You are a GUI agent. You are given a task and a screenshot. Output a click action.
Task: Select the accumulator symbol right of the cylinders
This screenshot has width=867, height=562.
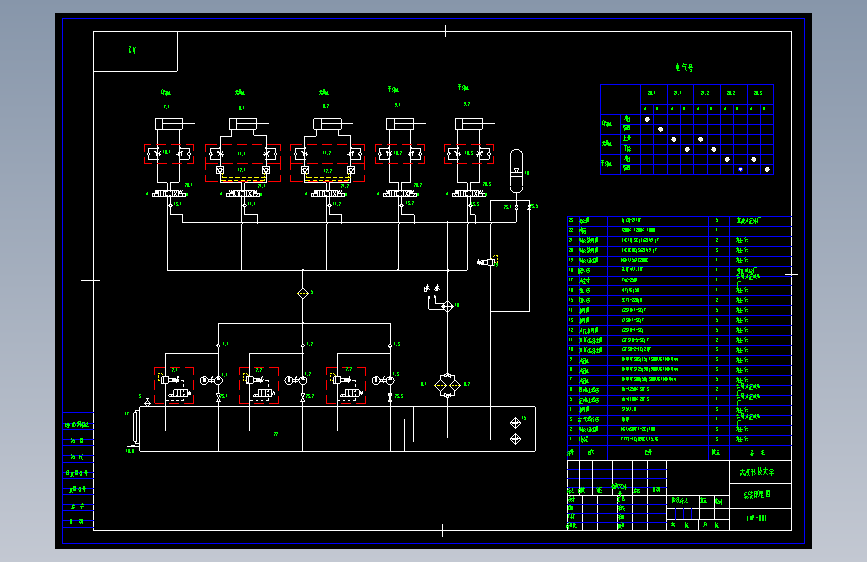pyautogui.click(x=516, y=171)
